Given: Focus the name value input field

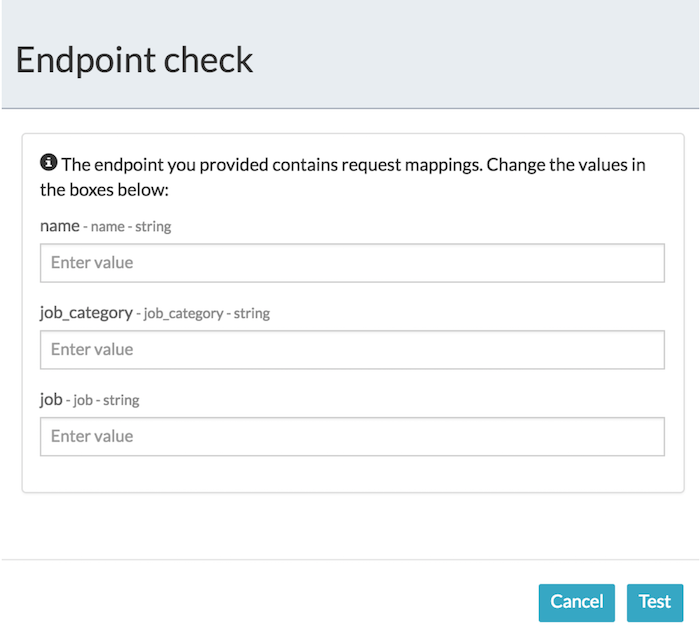Looking at the screenshot, I should 352,263.
